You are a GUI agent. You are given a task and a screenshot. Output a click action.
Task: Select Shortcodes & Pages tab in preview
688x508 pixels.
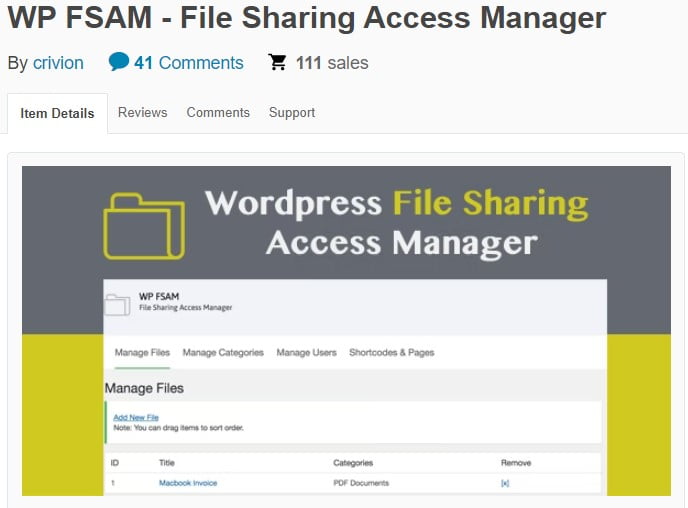click(391, 353)
